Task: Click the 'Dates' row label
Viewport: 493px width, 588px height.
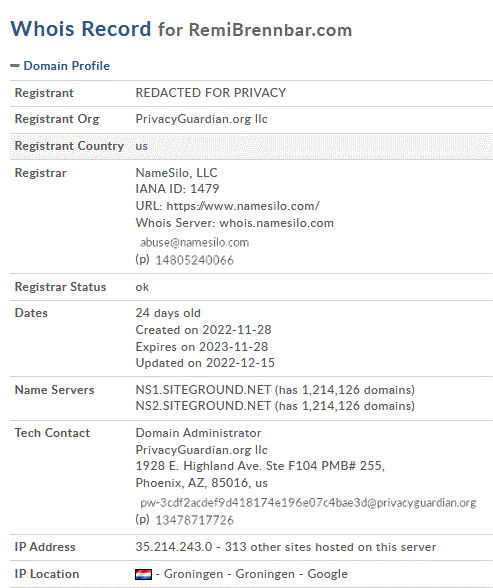Action: [x=31, y=313]
